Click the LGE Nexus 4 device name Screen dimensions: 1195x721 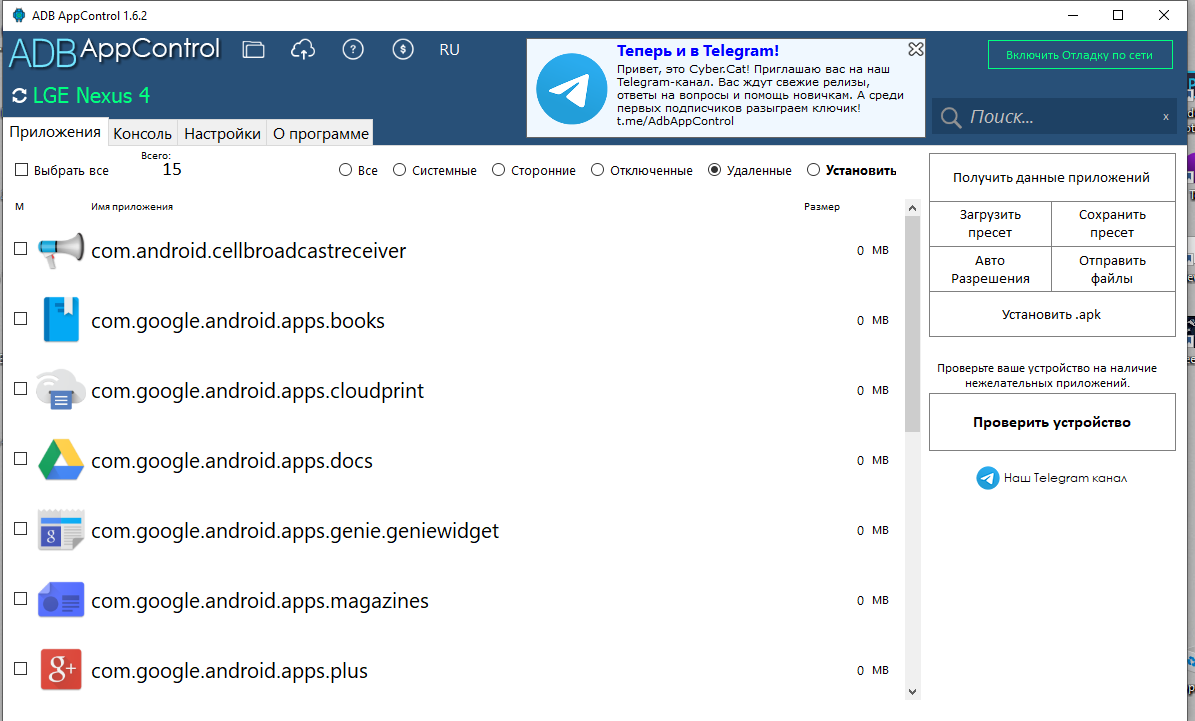pos(91,95)
